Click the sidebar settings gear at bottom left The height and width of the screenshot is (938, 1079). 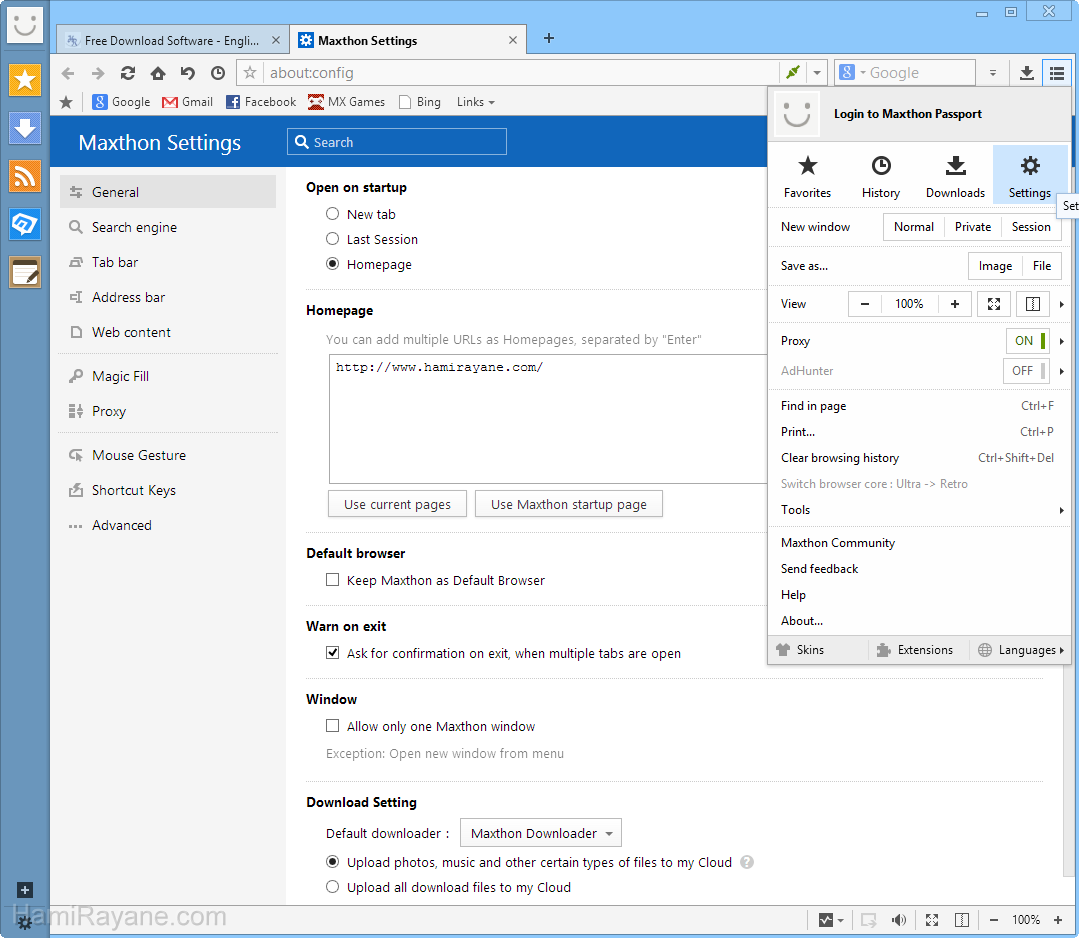point(25,922)
